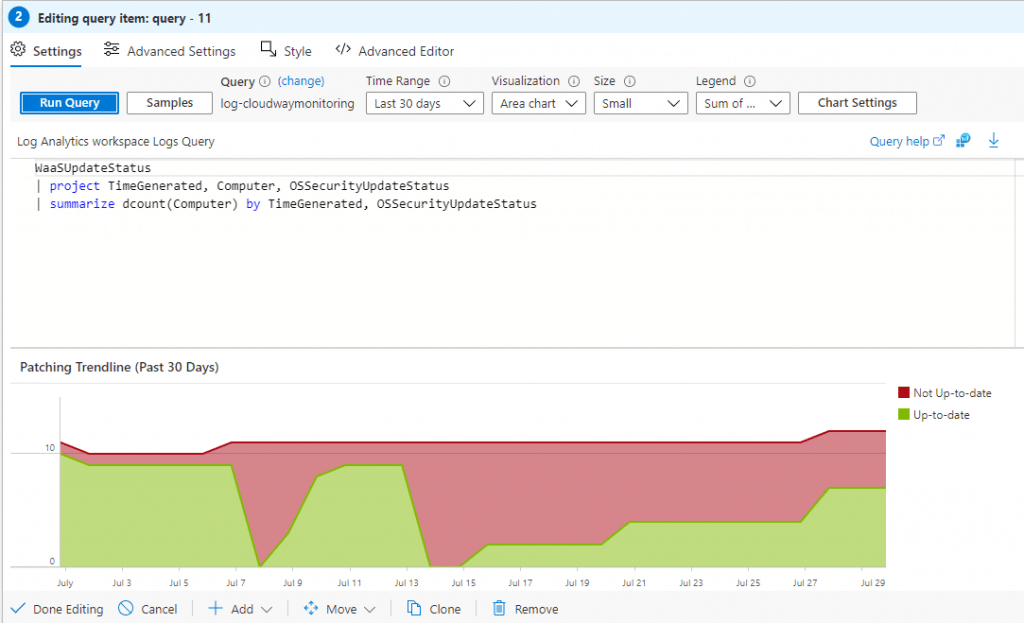The height and width of the screenshot is (623, 1024).
Task: Click the Time Range info icon
Action: (x=444, y=82)
